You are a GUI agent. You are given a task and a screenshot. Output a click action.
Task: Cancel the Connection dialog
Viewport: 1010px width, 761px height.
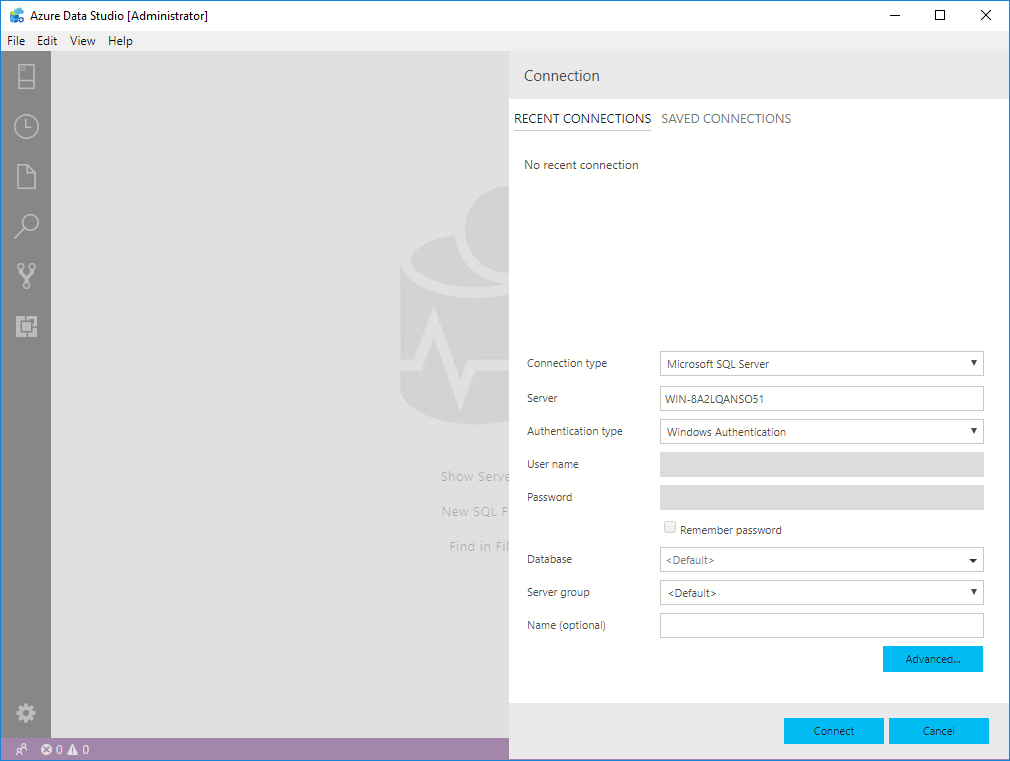point(939,731)
